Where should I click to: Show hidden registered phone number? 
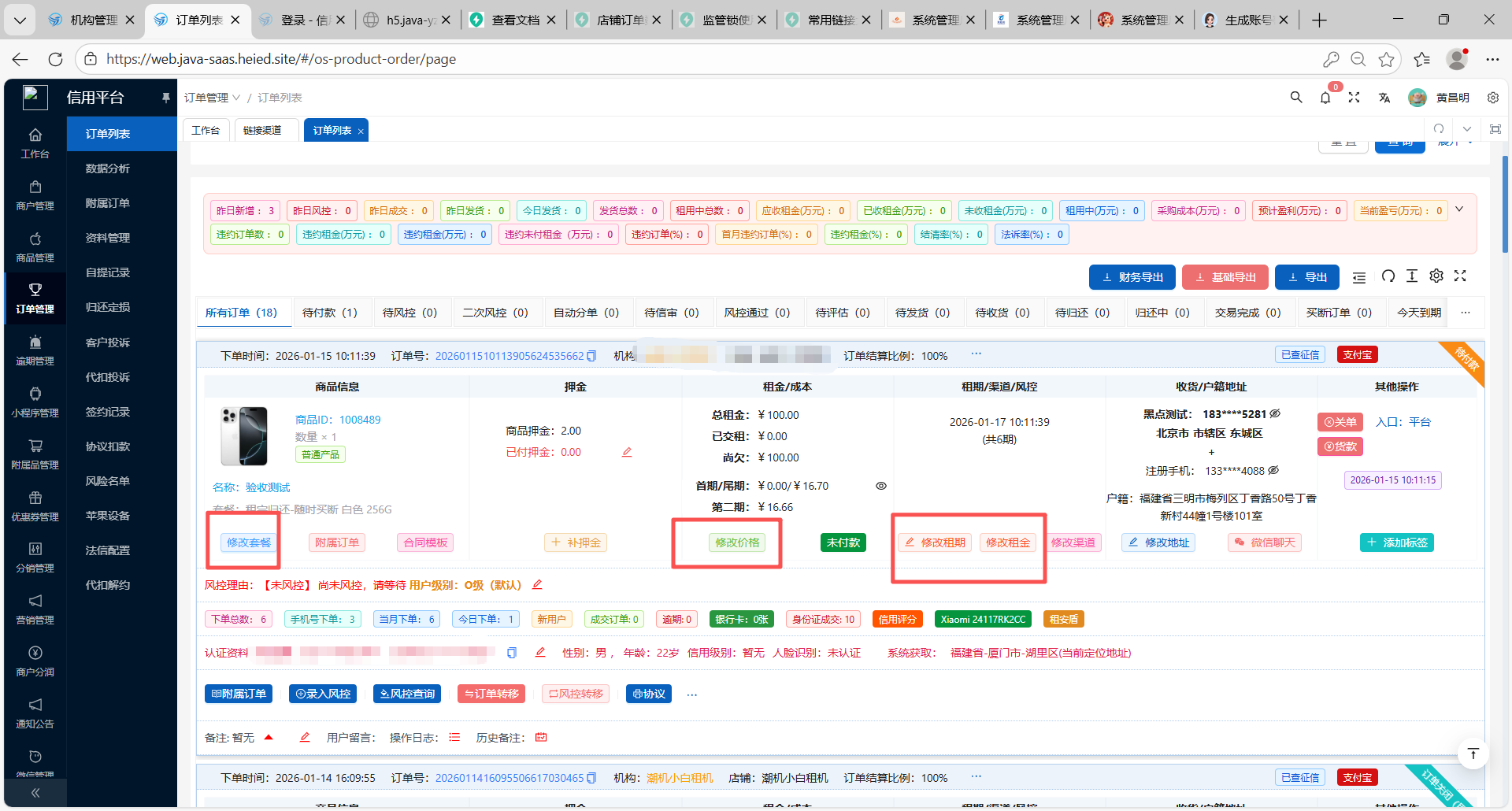tap(1273, 471)
